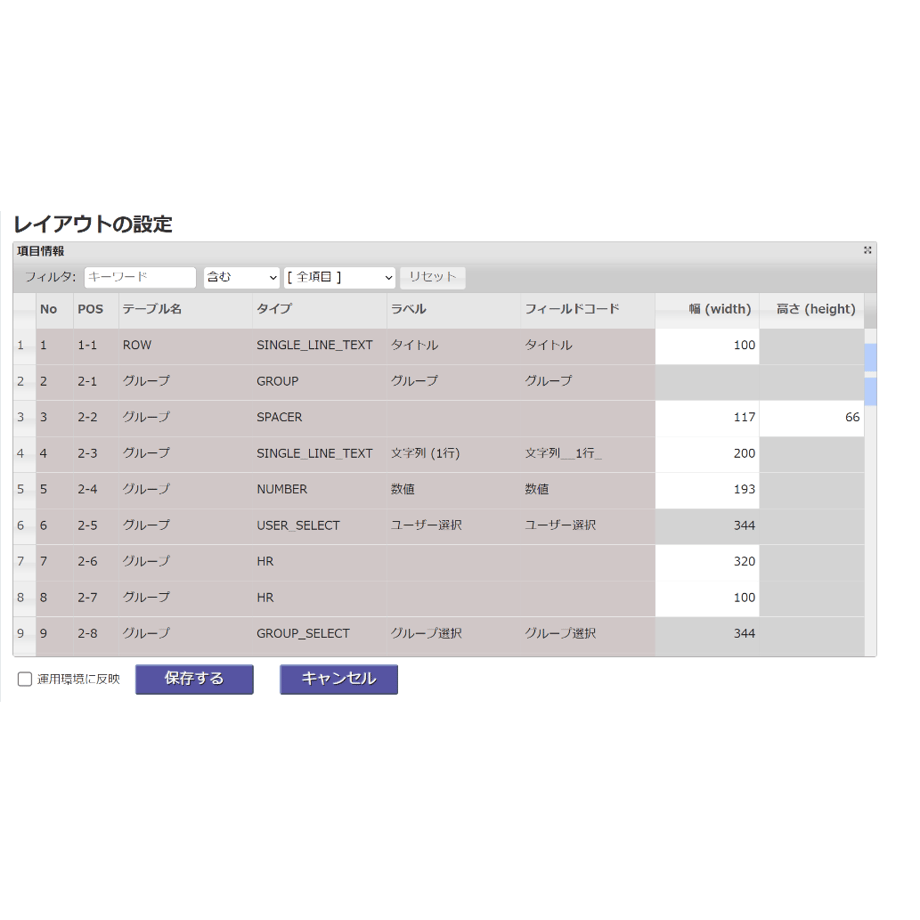Click the キャンセル button
The image size is (920, 920).
(339, 679)
